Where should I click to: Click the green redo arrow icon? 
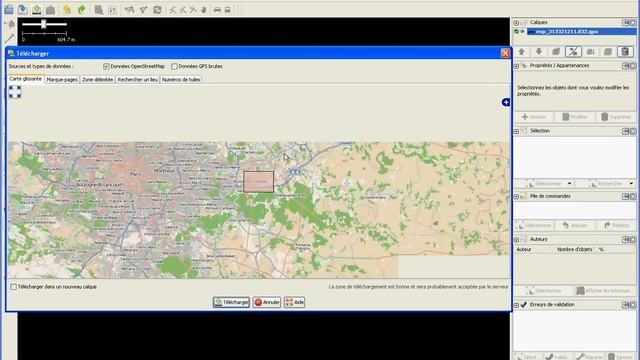click(x=82, y=9)
